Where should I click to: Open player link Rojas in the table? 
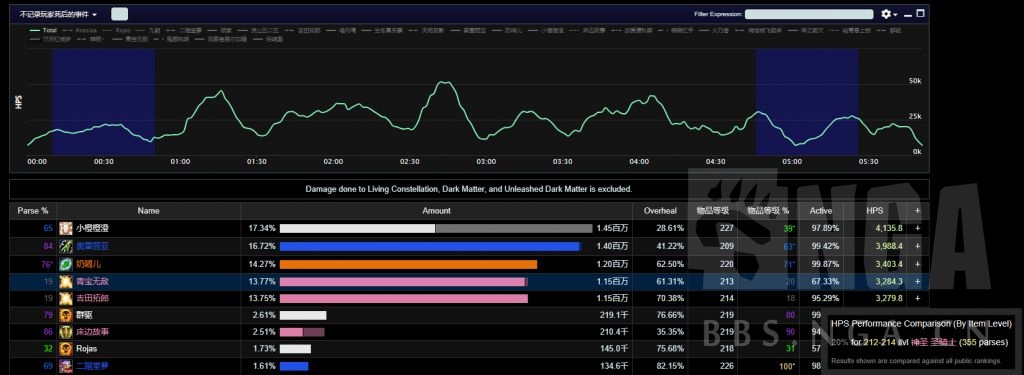86,349
